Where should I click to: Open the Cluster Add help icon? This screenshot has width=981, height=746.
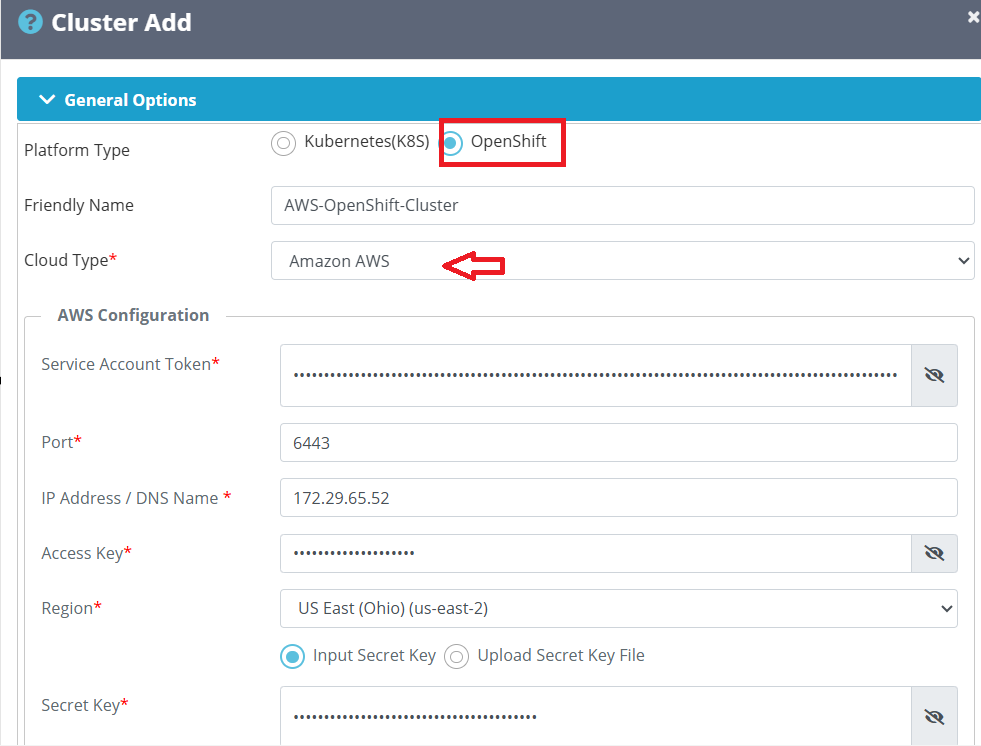pos(30,22)
